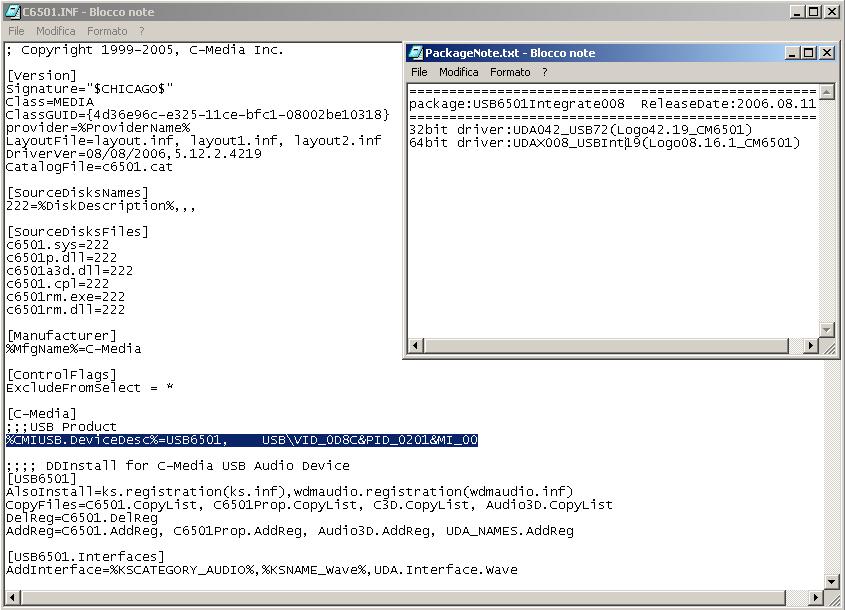Click the provider=%ProviderName% line
This screenshot has height=610, width=845.
98,128
